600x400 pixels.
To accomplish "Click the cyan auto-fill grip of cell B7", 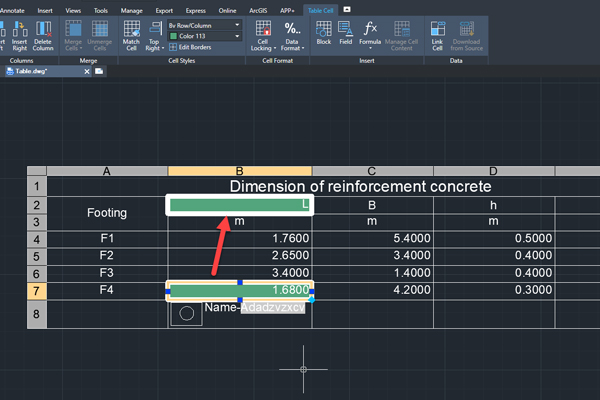I will pyautogui.click(x=312, y=300).
